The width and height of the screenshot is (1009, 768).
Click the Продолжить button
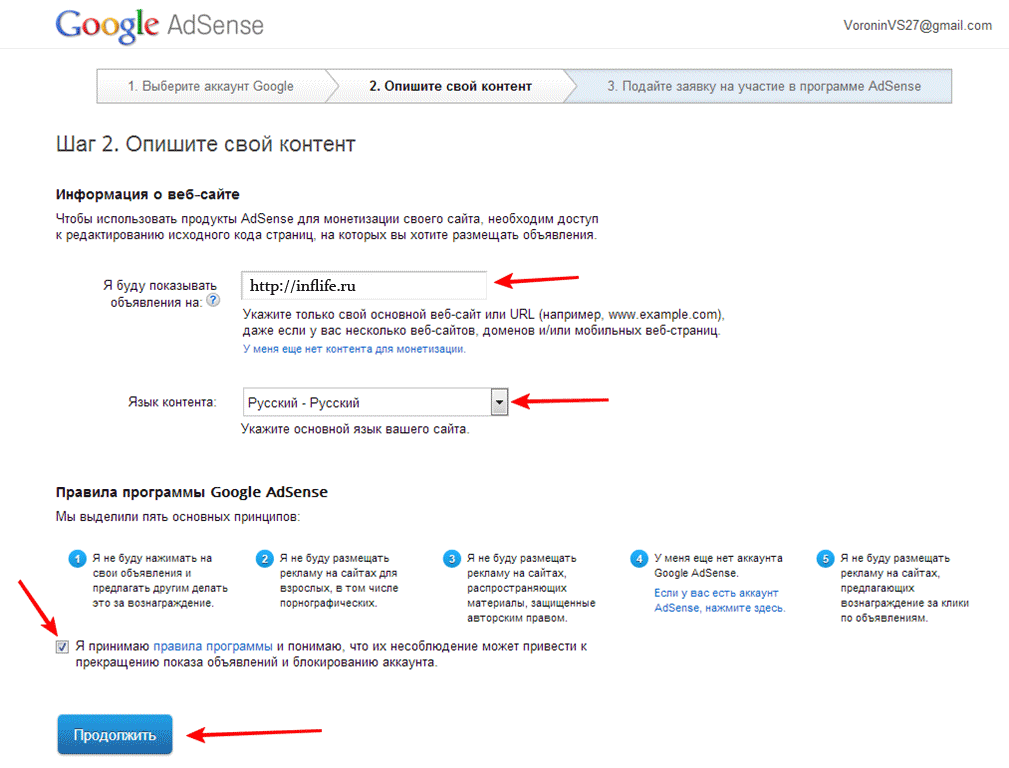coord(115,735)
